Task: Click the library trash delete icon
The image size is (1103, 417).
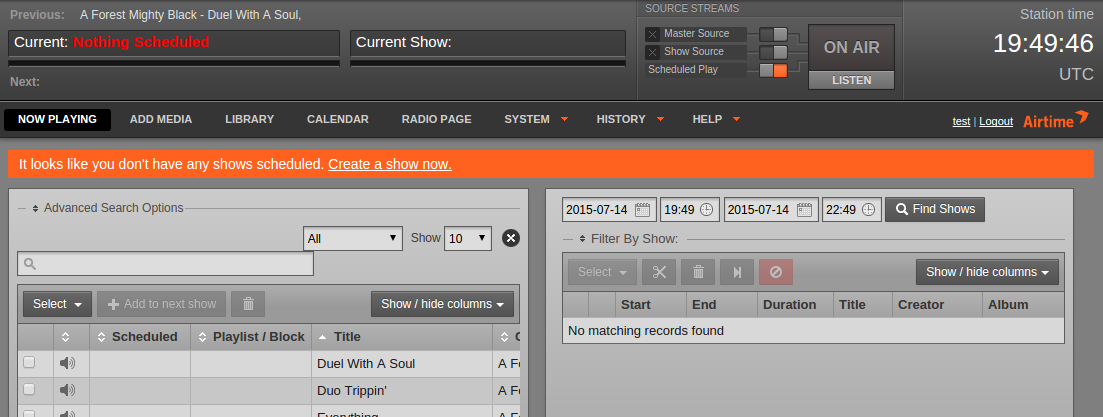Action: tap(248, 304)
